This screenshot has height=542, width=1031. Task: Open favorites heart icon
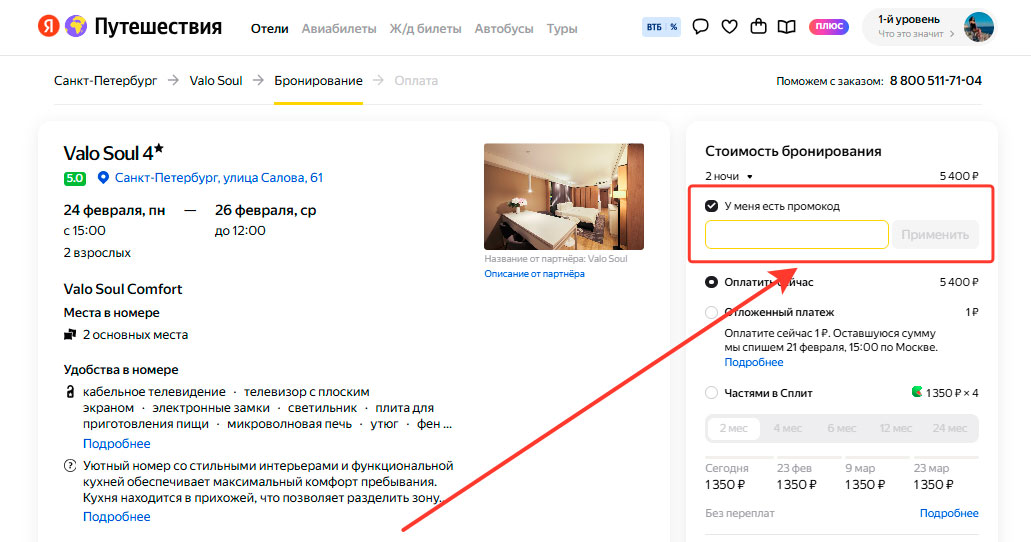click(x=729, y=27)
